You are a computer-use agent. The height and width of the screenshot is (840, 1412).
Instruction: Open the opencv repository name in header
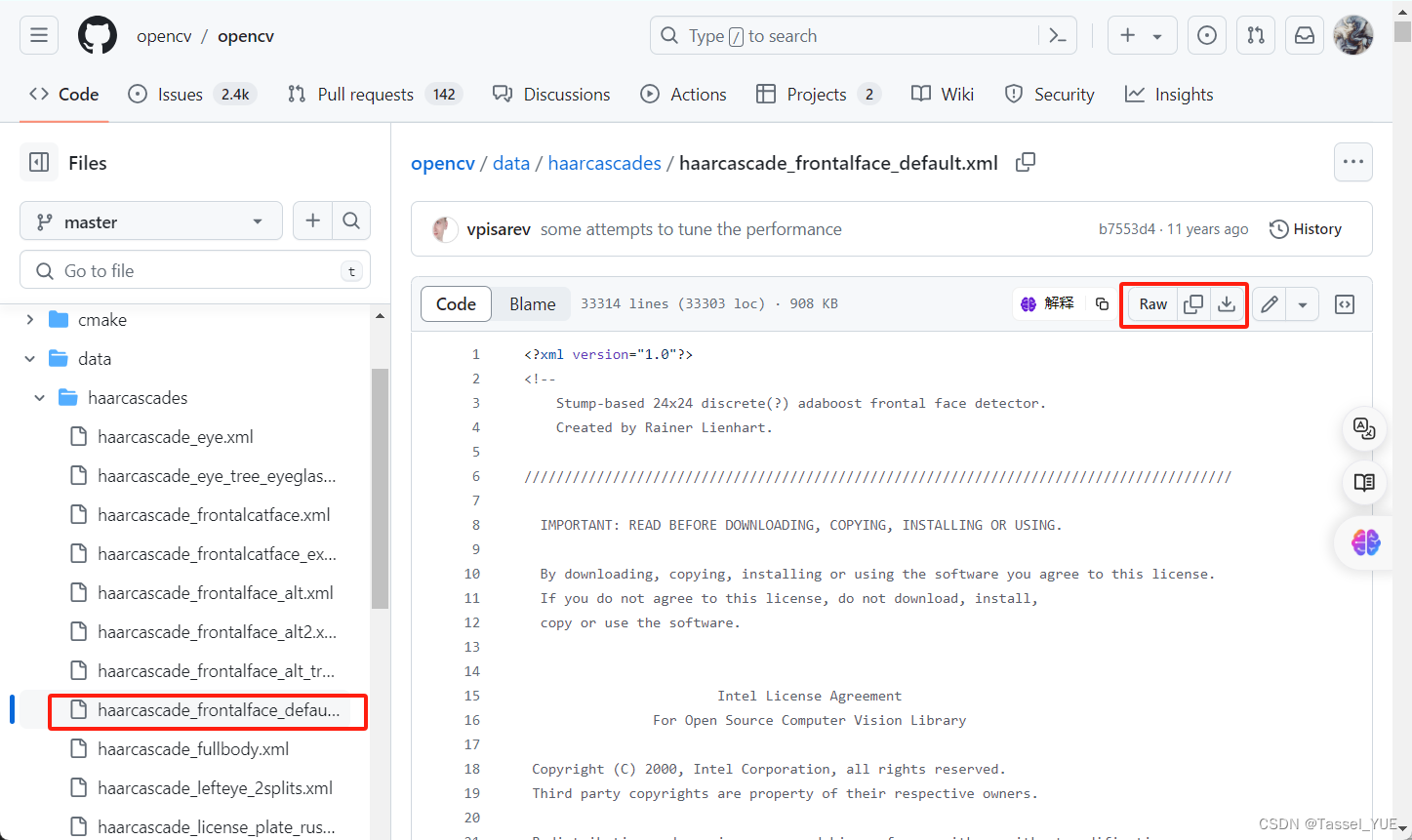(x=246, y=36)
